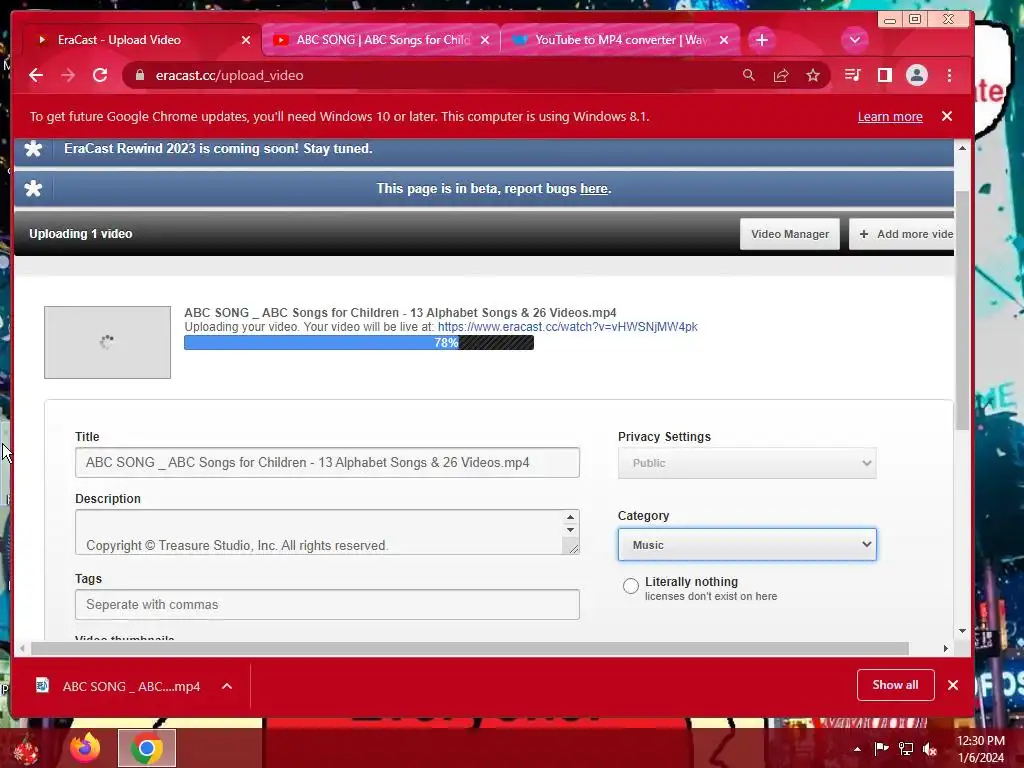The image size is (1024, 768).
Task: Click Show all downloads button
Action: click(895, 685)
